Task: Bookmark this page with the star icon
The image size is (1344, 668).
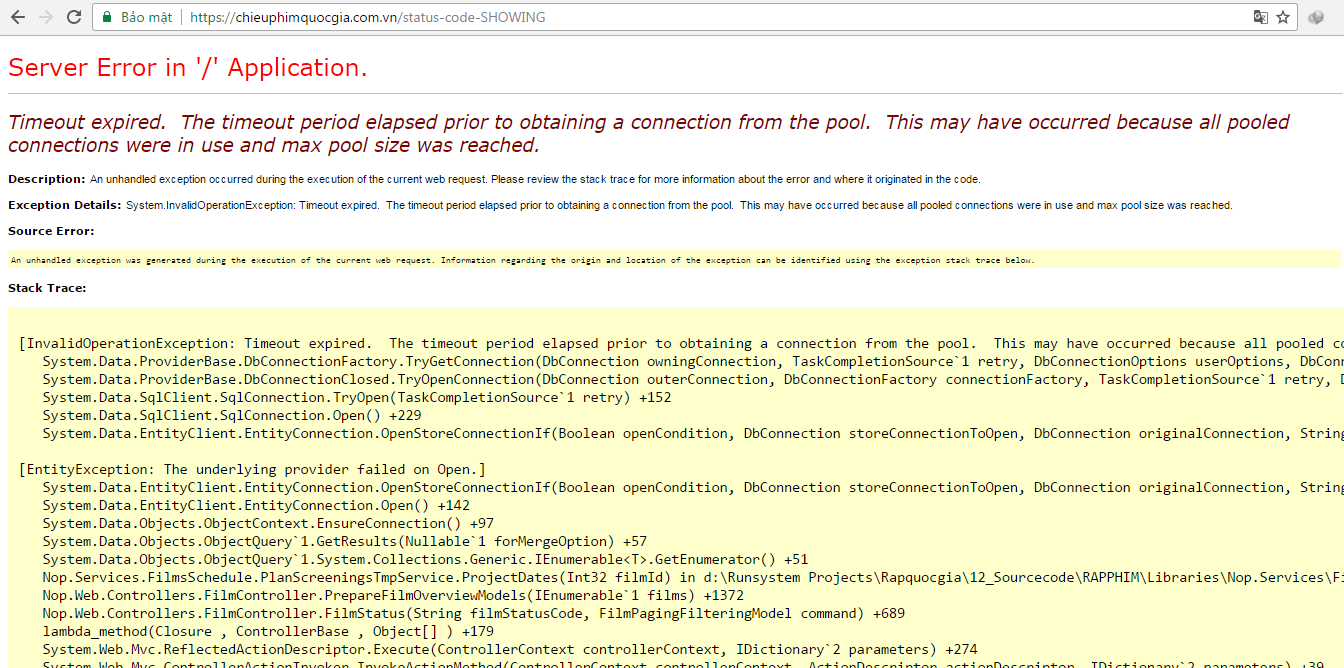Action: 1283,17
